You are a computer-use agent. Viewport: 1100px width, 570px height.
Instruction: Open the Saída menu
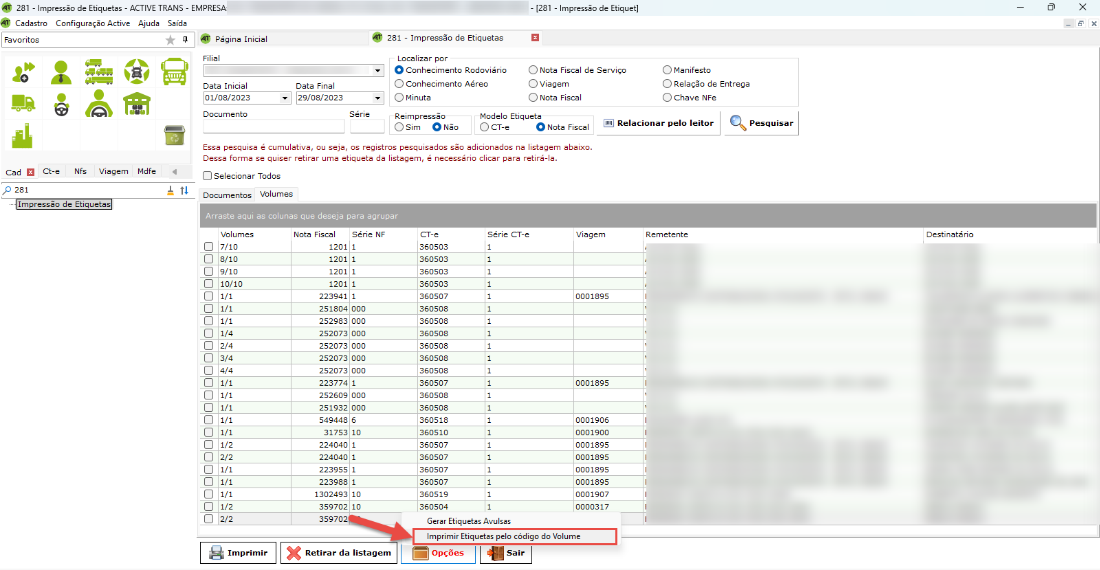[177, 23]
